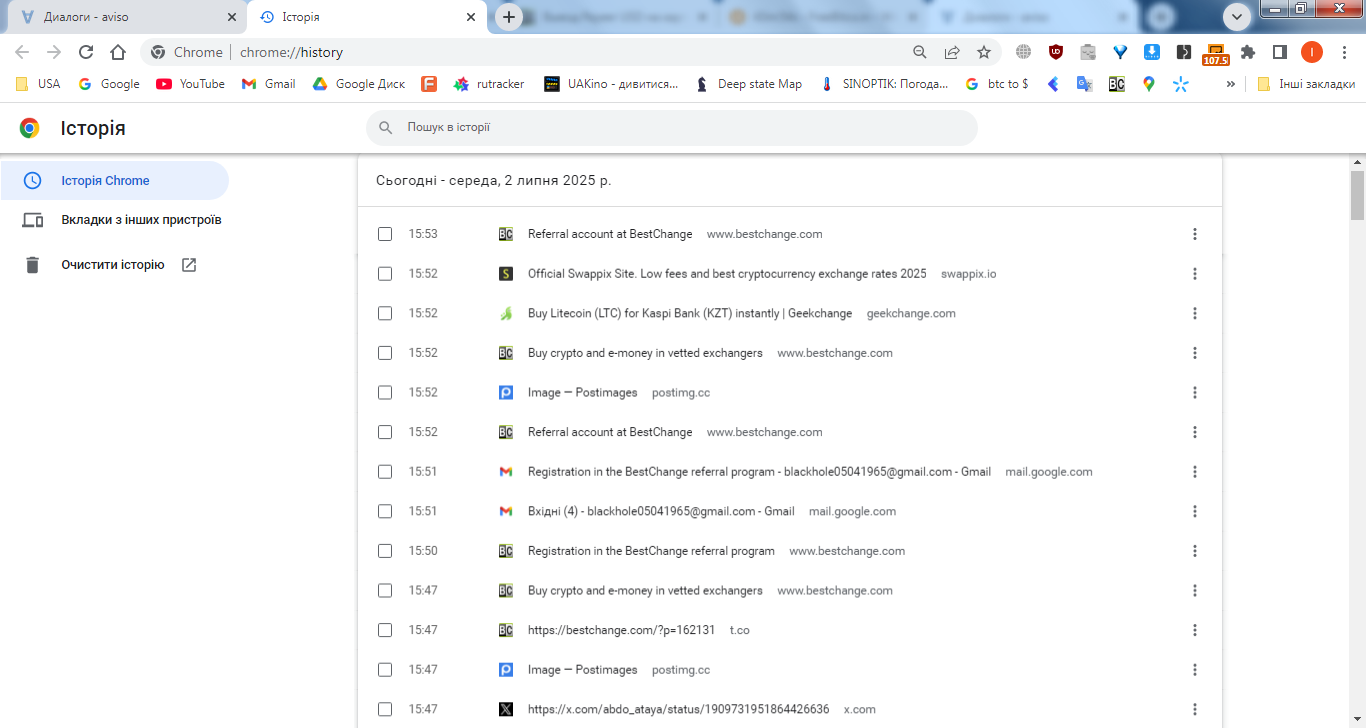Open the blue download-arrow extension
The height and width of the screenshot is (728, 1366).
[x=1152, y=52]
